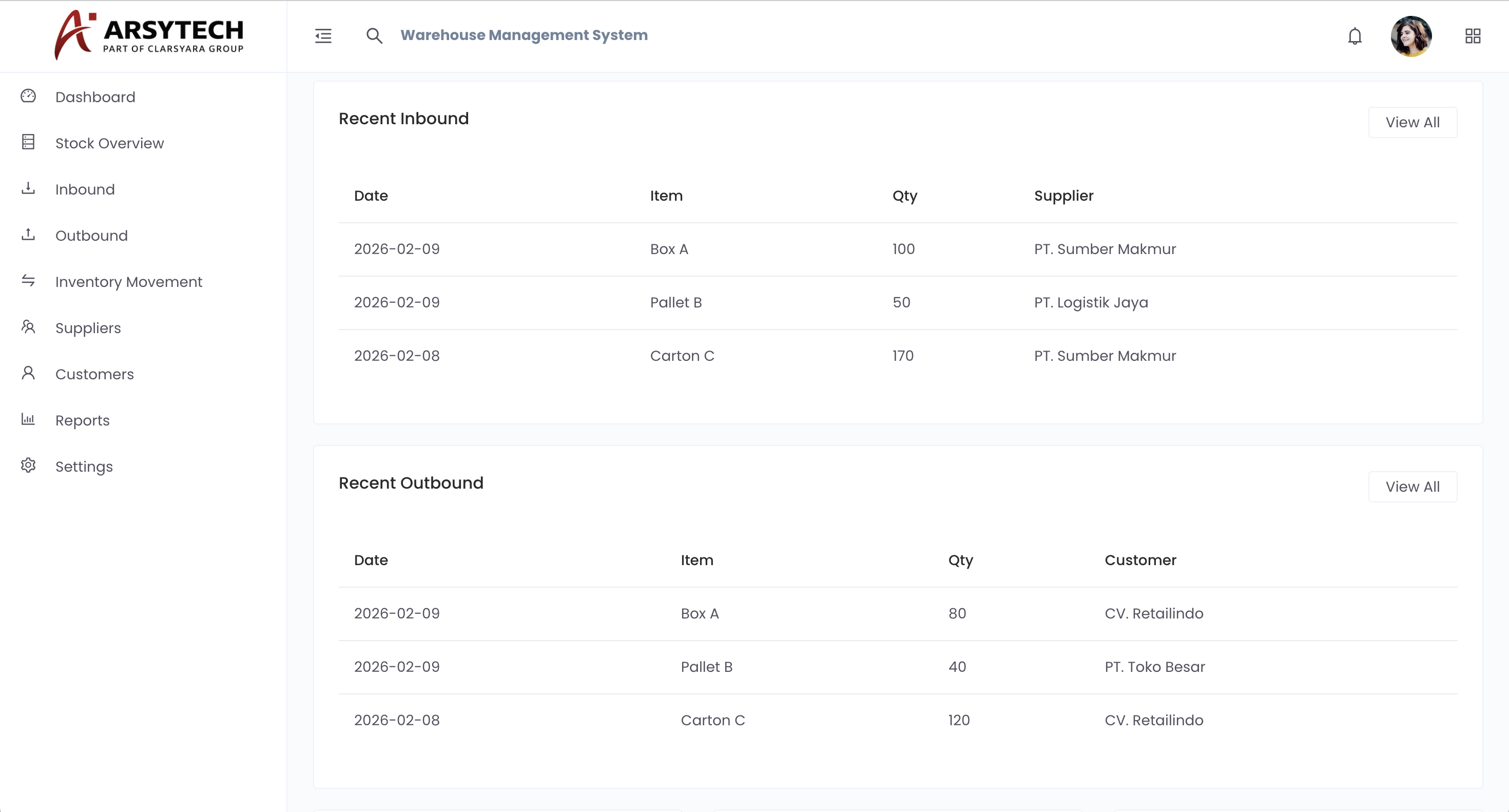
Task: Click the Stock Overview list icon
Action: 28,142
